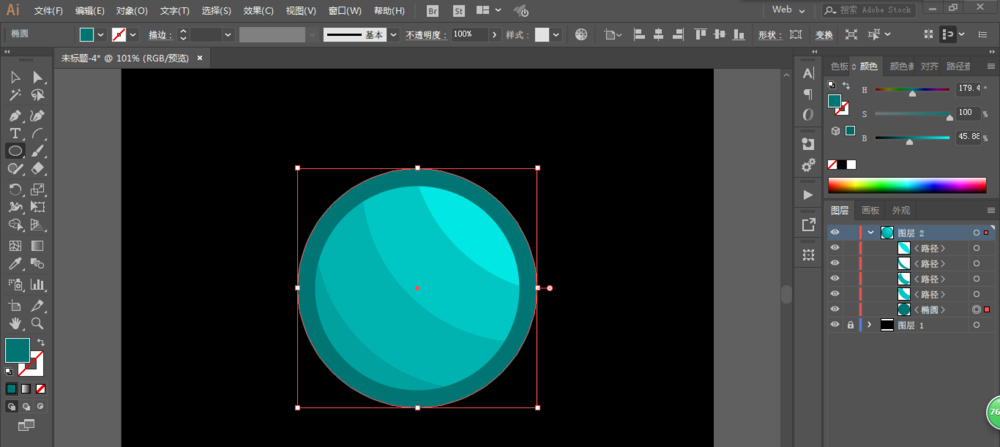Screen dimensions: 1000x447
Task: Expand the 图层 1 layer
Action: click(869, 325)
